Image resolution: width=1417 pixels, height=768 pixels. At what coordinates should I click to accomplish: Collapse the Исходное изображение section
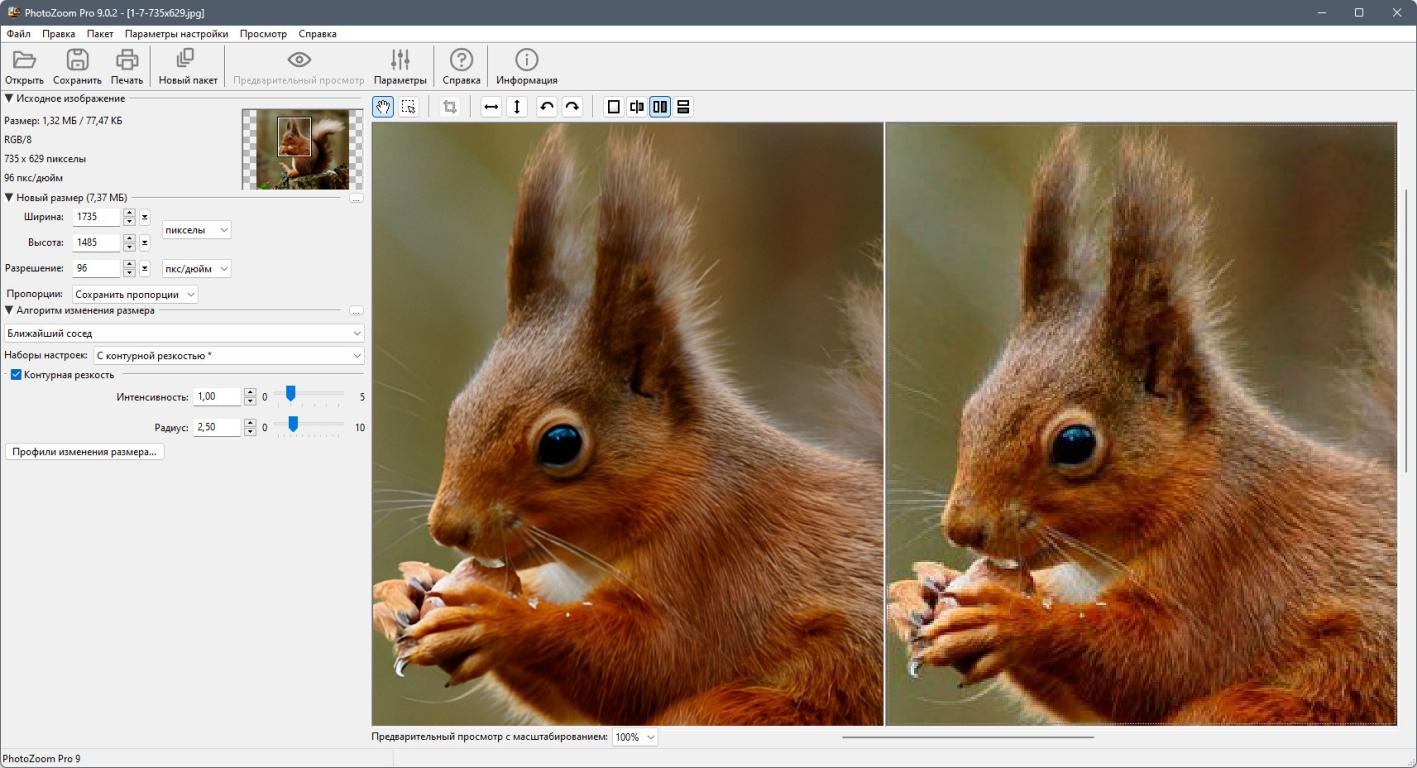point(9,98)
